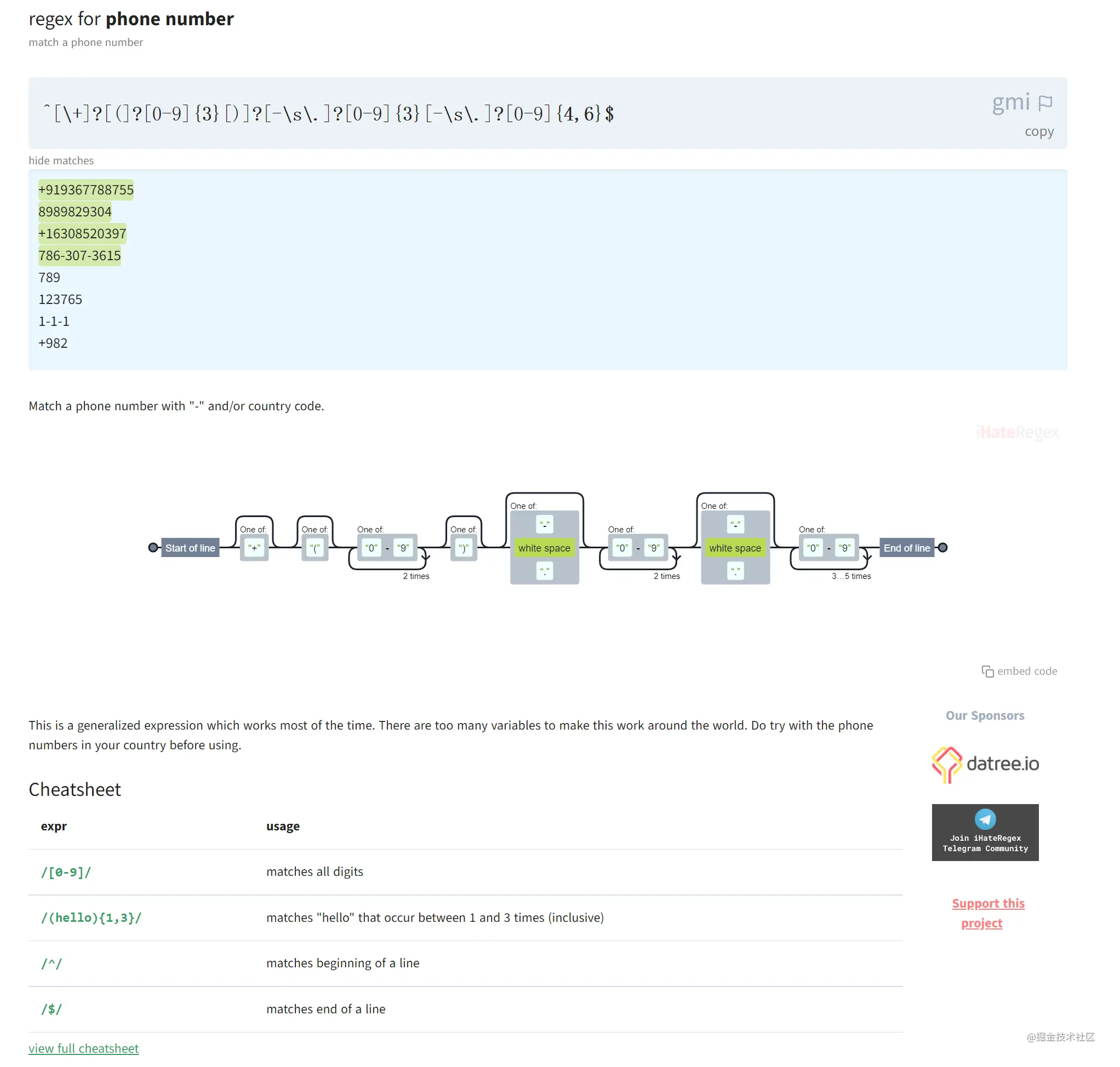Click the Start of line diagram node
1120x1067 pixels.
190,548
